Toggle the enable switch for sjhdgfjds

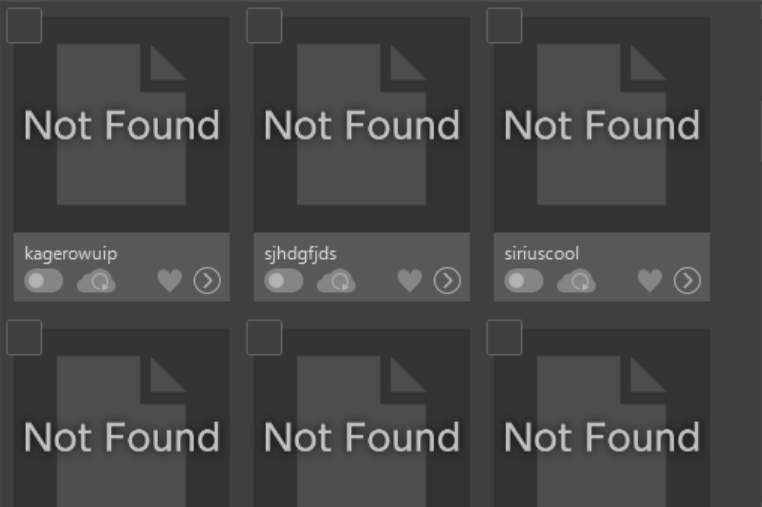(284, 281)
